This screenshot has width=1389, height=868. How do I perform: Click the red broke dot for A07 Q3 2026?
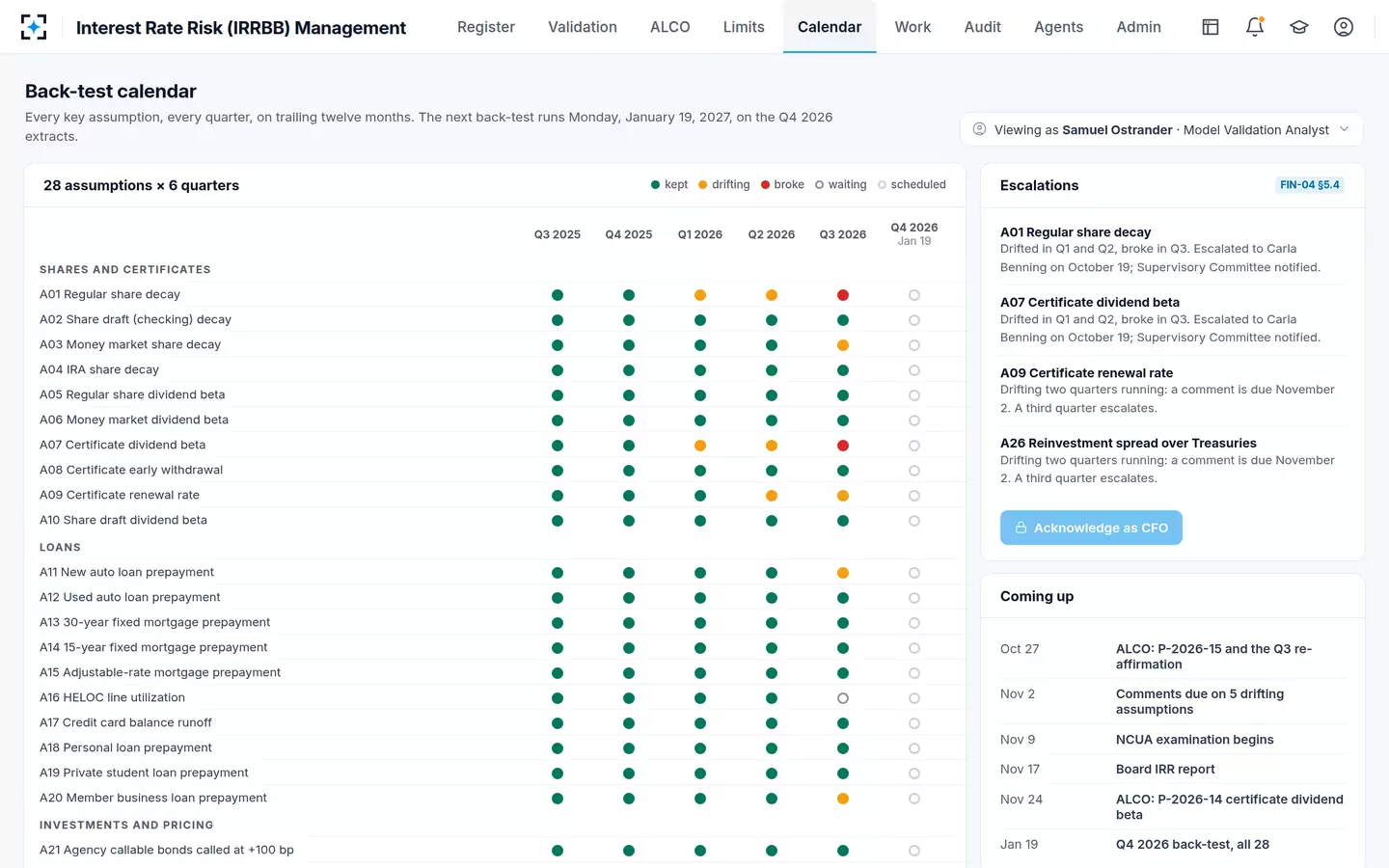(843, 446)
